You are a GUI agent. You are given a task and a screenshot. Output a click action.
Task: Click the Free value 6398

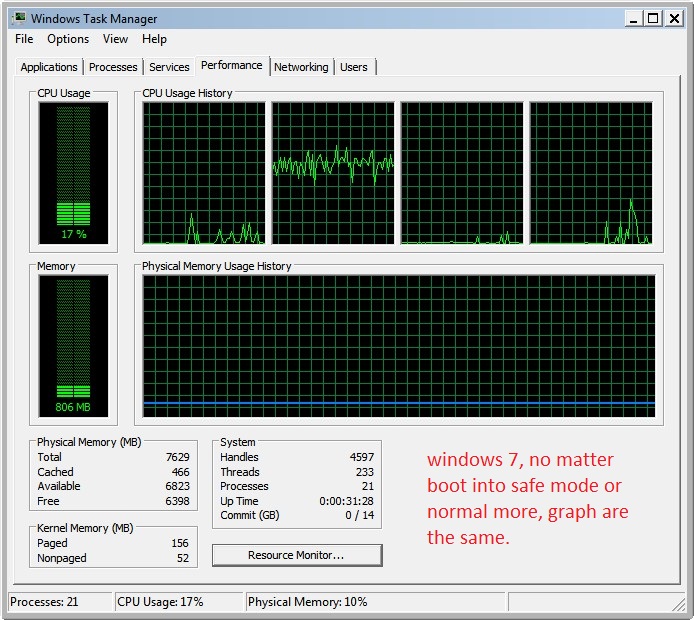177,501
